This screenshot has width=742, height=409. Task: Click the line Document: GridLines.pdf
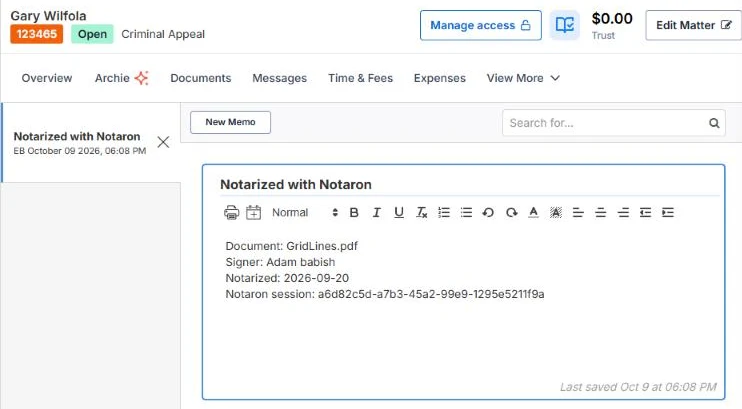click(x=292, y=246)
